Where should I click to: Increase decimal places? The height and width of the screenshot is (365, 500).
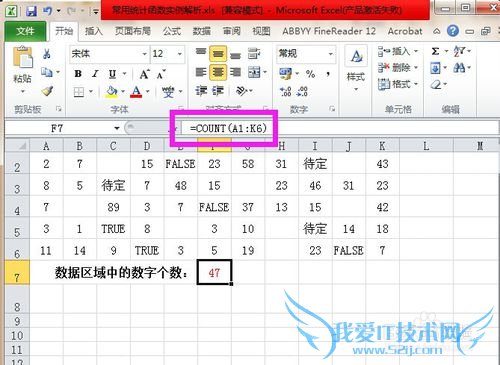click(285, 91)
